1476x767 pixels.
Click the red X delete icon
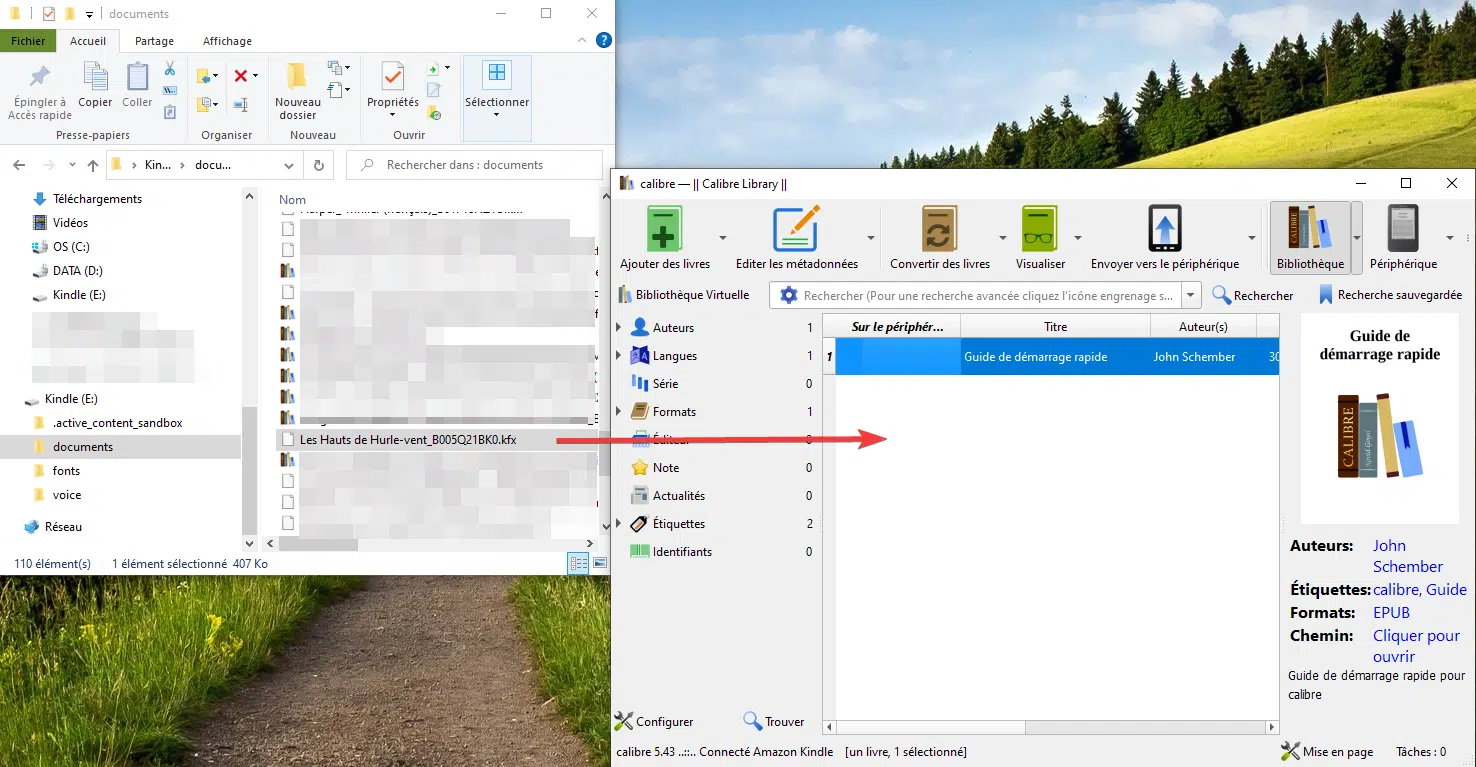pos(240,76)
